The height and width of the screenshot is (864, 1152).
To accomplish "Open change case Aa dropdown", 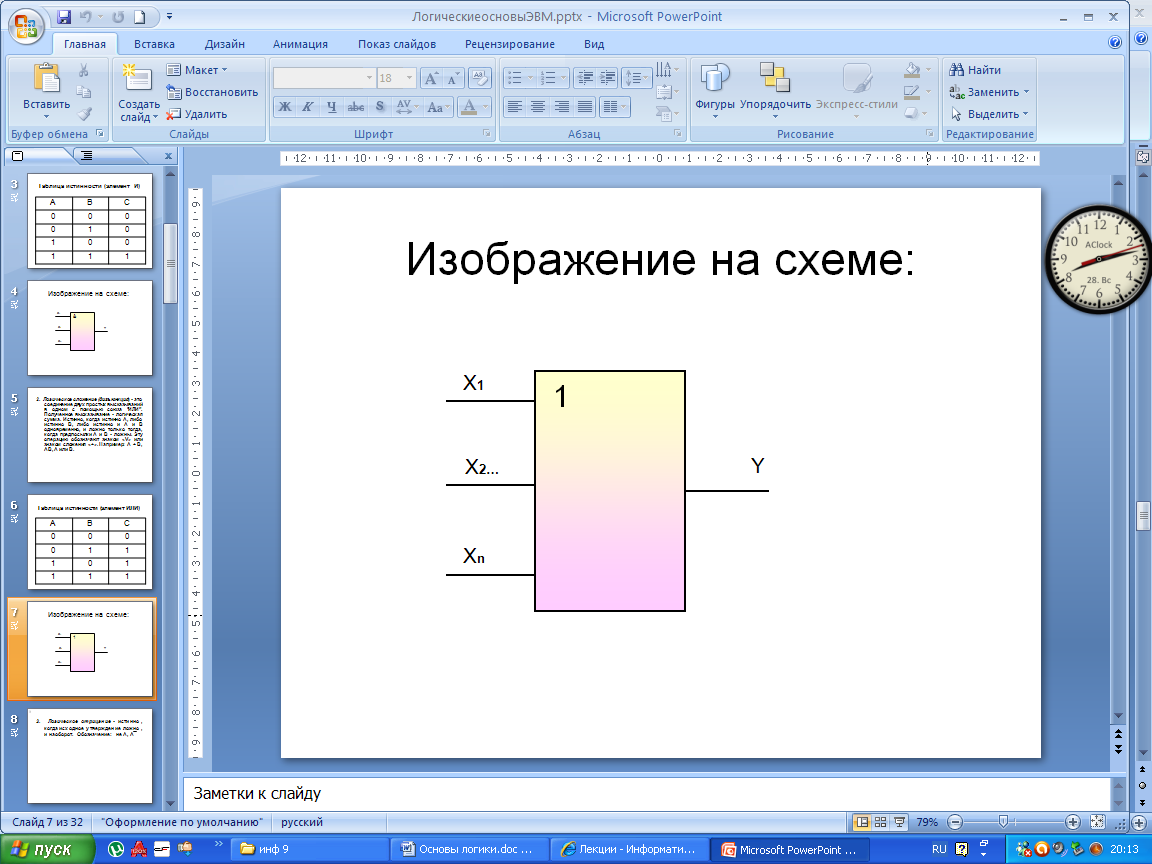I will (x=438, y=107).
